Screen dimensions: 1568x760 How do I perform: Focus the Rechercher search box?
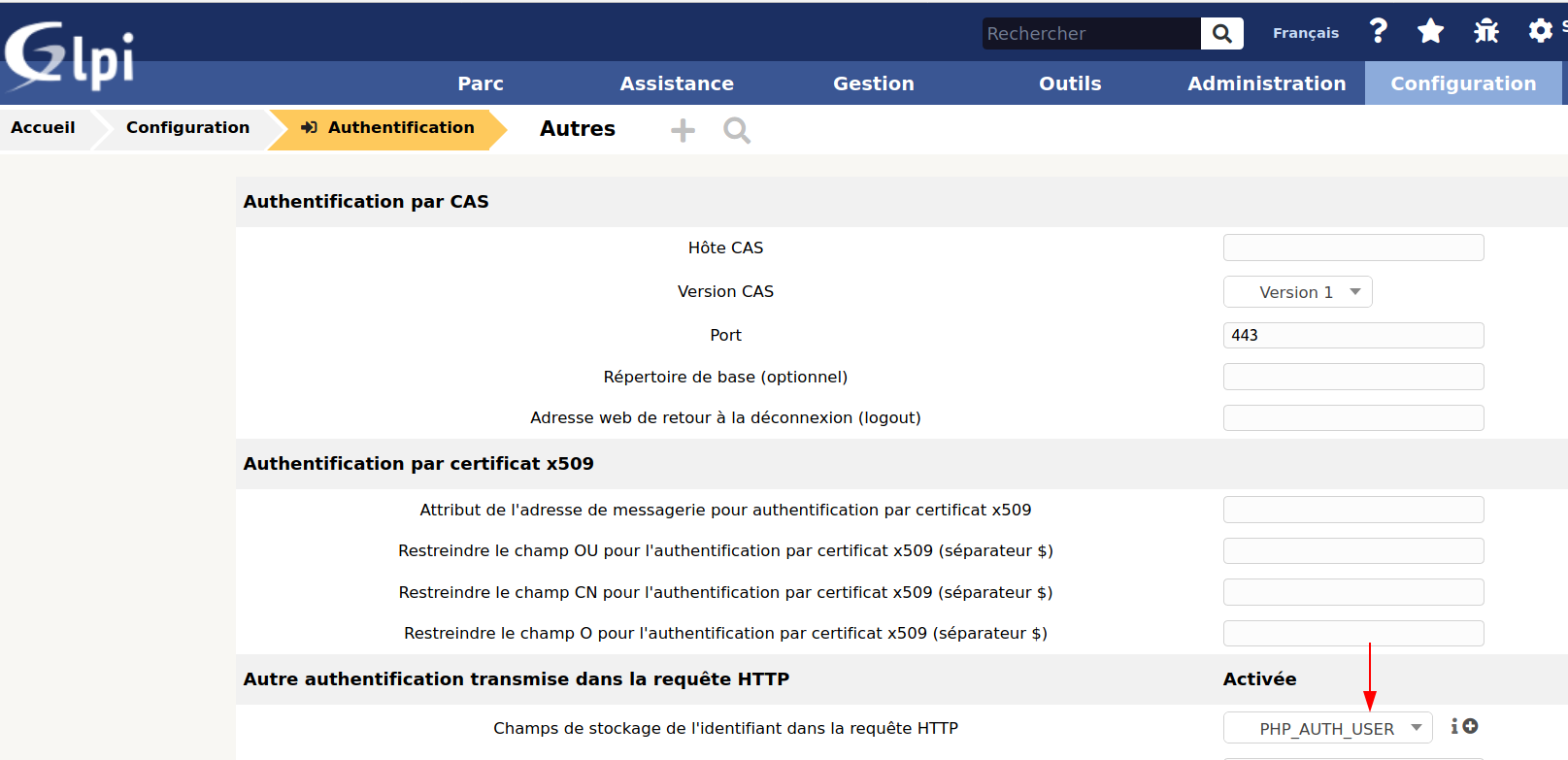pyautogui.click(x=1090, y=34)
